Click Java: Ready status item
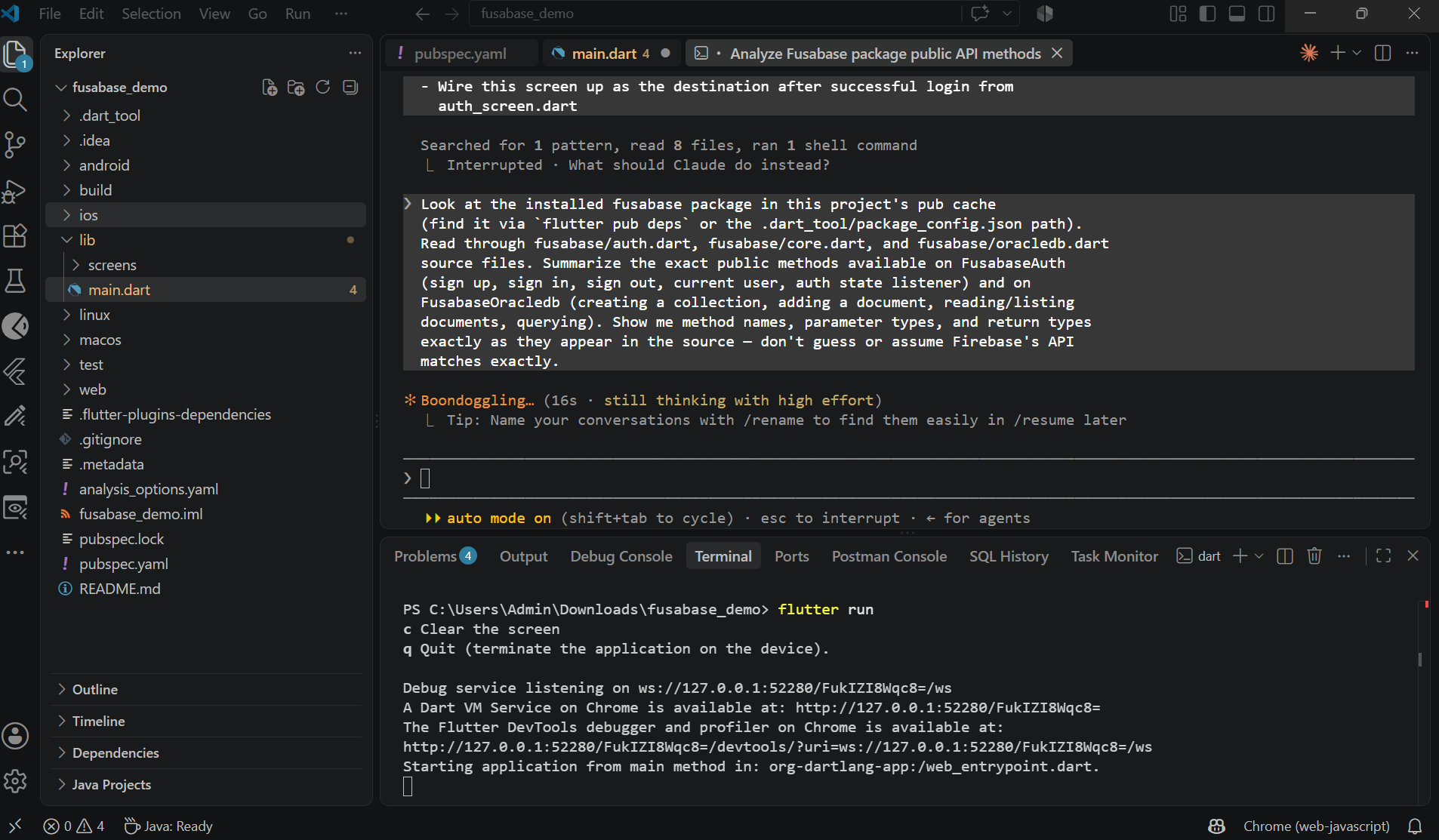The image size is (1439, 840). [x=168, y=826]
